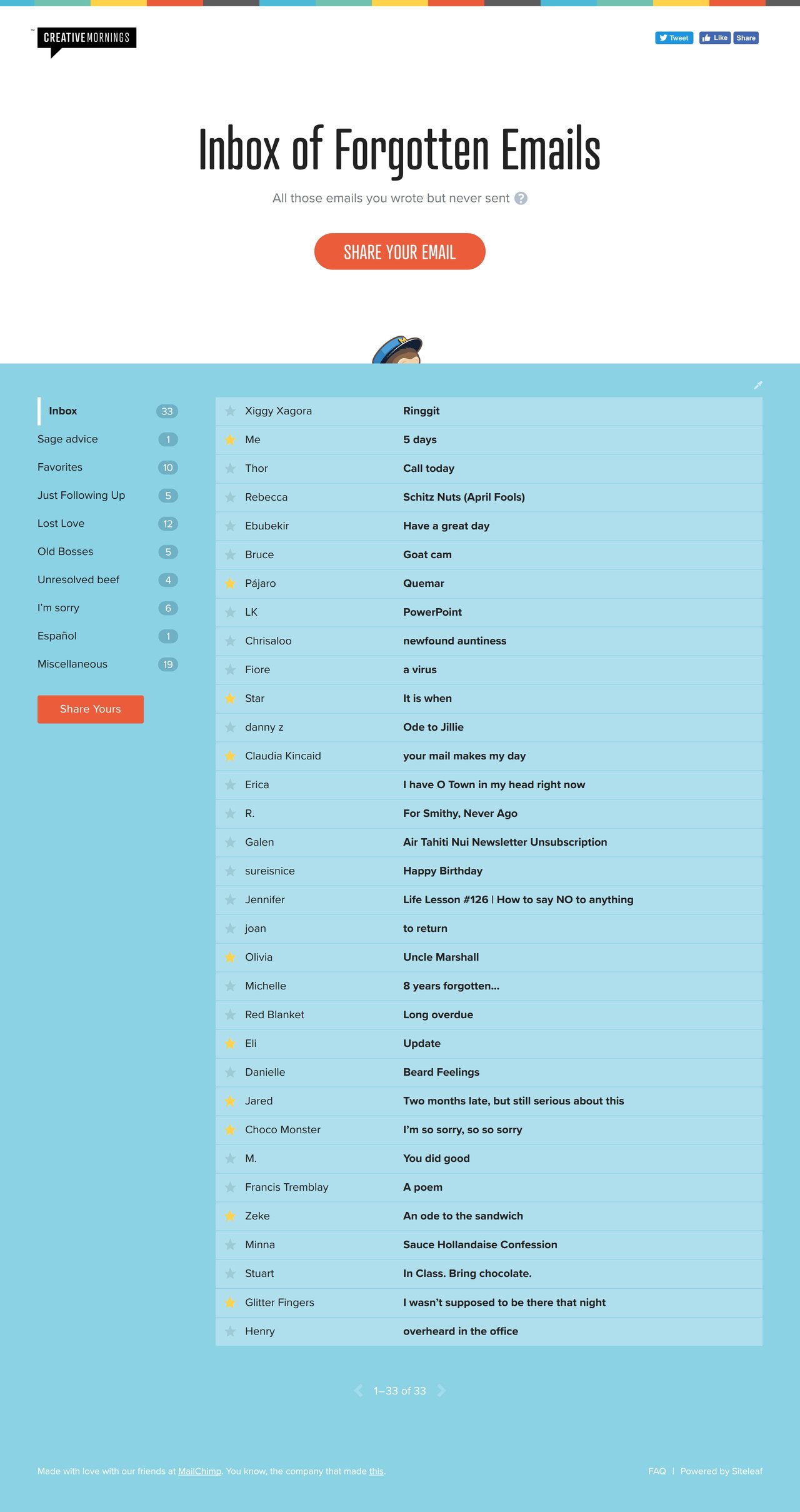
Task: Unstar the Choco Monster email
Action: 230,1130
